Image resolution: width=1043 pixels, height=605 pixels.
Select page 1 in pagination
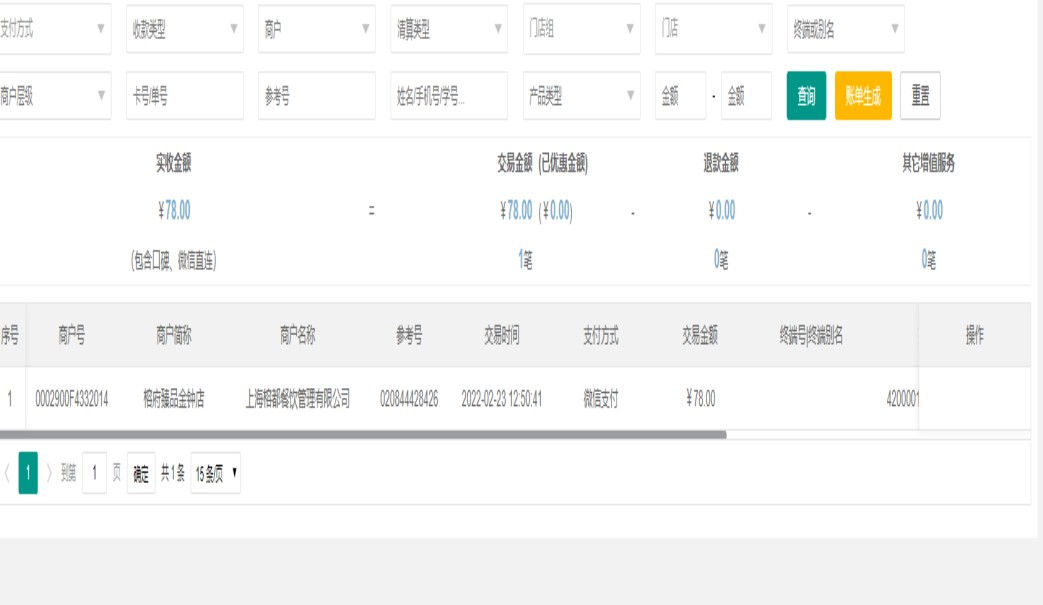coord(28,474)
